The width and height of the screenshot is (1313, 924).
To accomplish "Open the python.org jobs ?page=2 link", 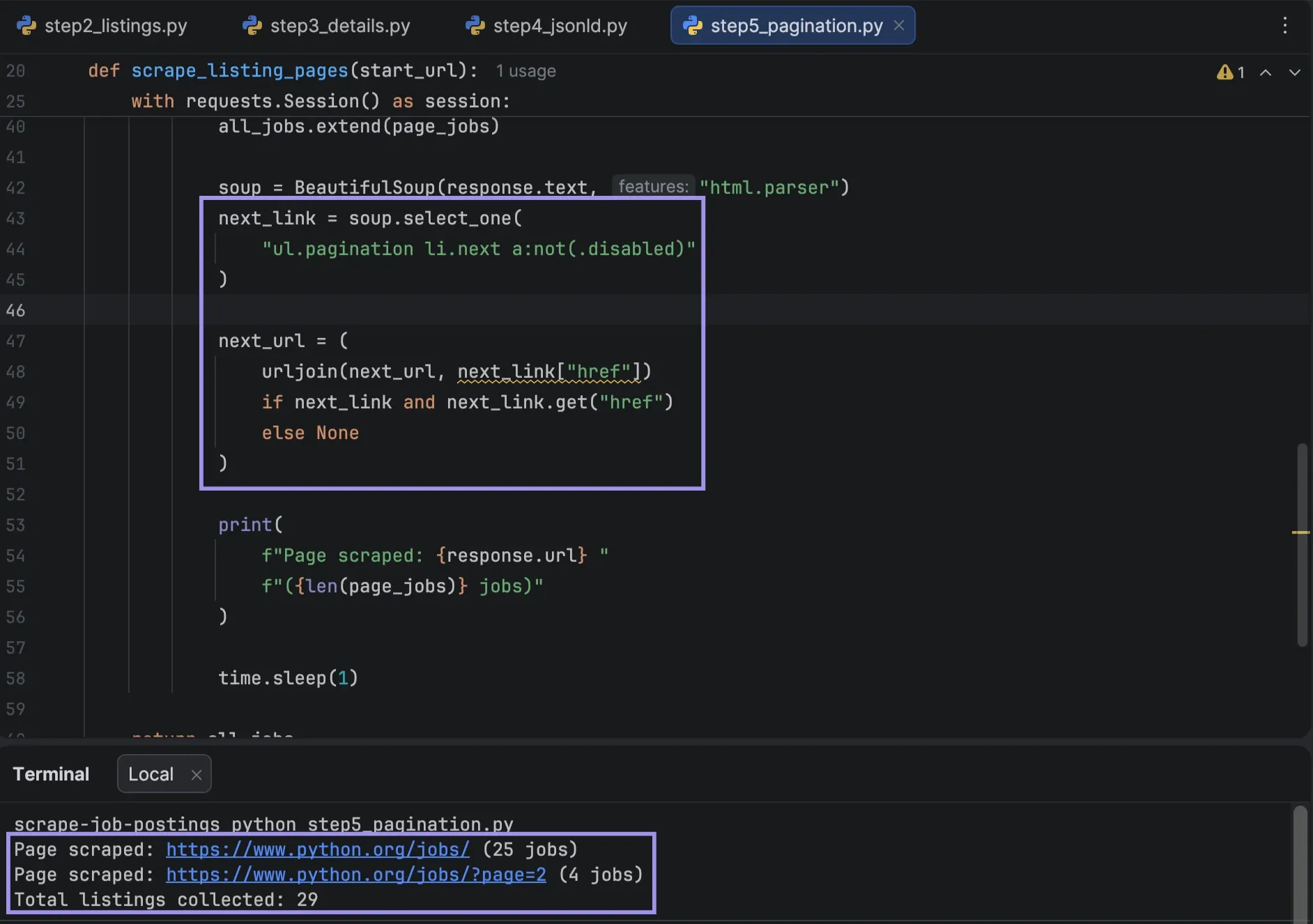I will click(x=356, y=875).
